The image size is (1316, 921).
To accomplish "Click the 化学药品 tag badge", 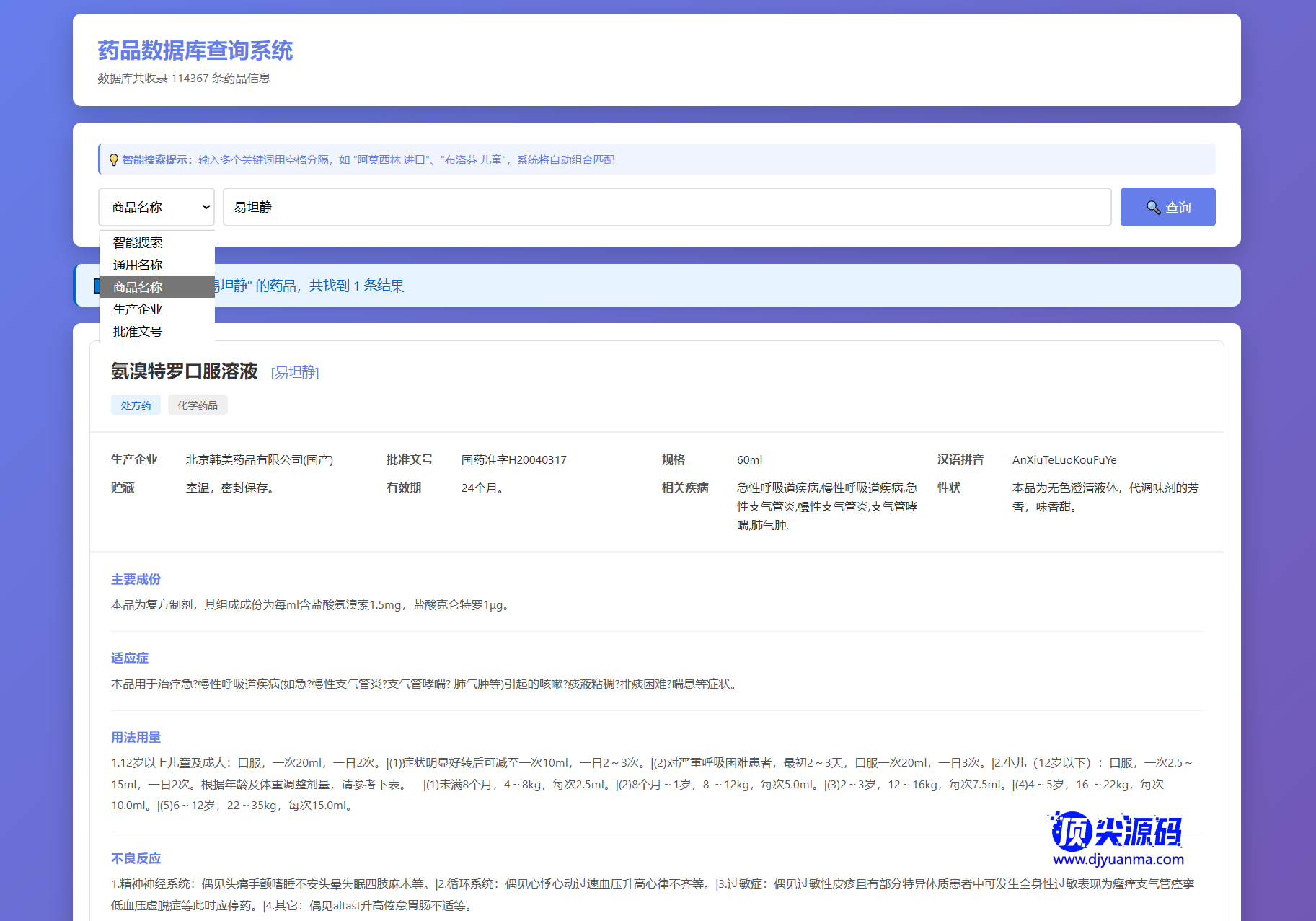I will click(x=198, y=405).
